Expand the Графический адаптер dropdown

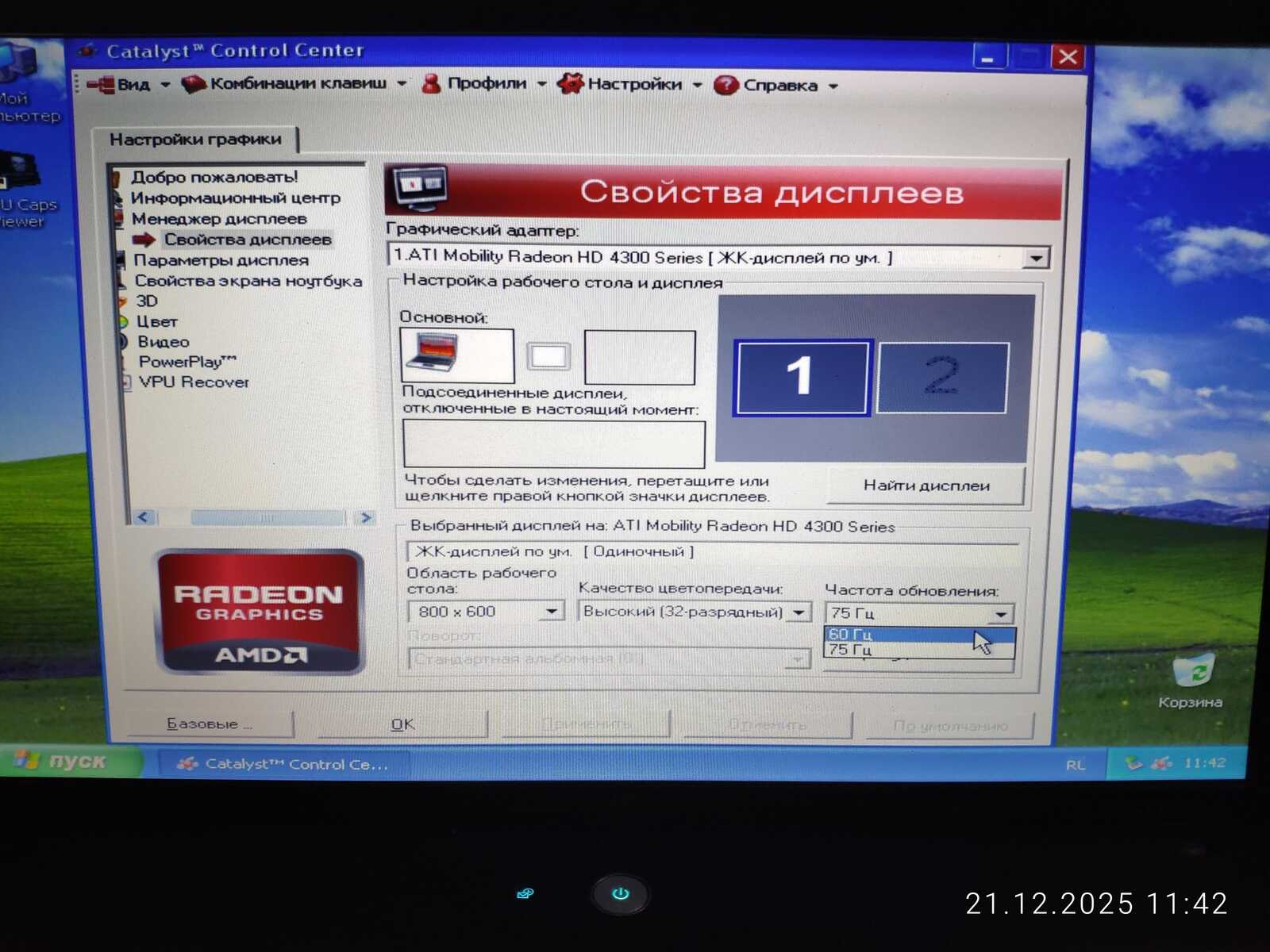pyautogui.click(x=1035, y=258)
